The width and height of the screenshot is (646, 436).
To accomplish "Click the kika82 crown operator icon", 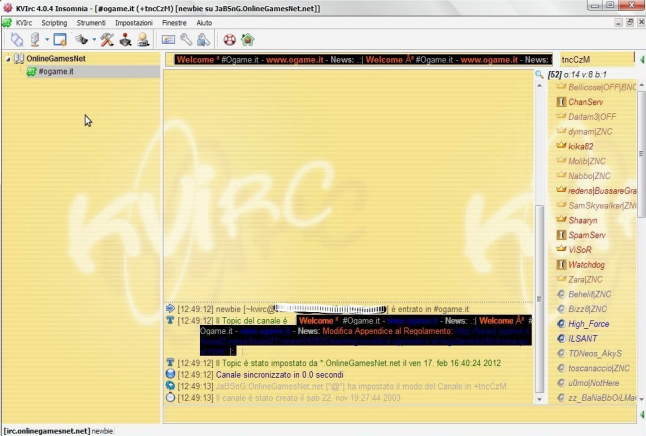I will tap(561, 145).
